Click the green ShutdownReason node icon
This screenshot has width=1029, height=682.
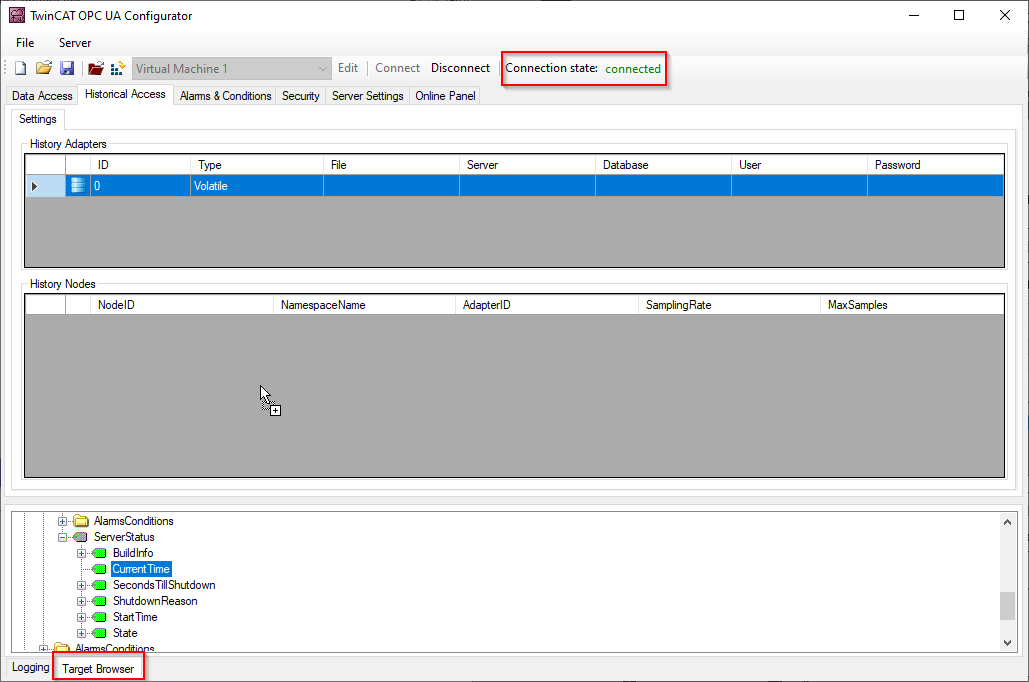tap(100, 601)
